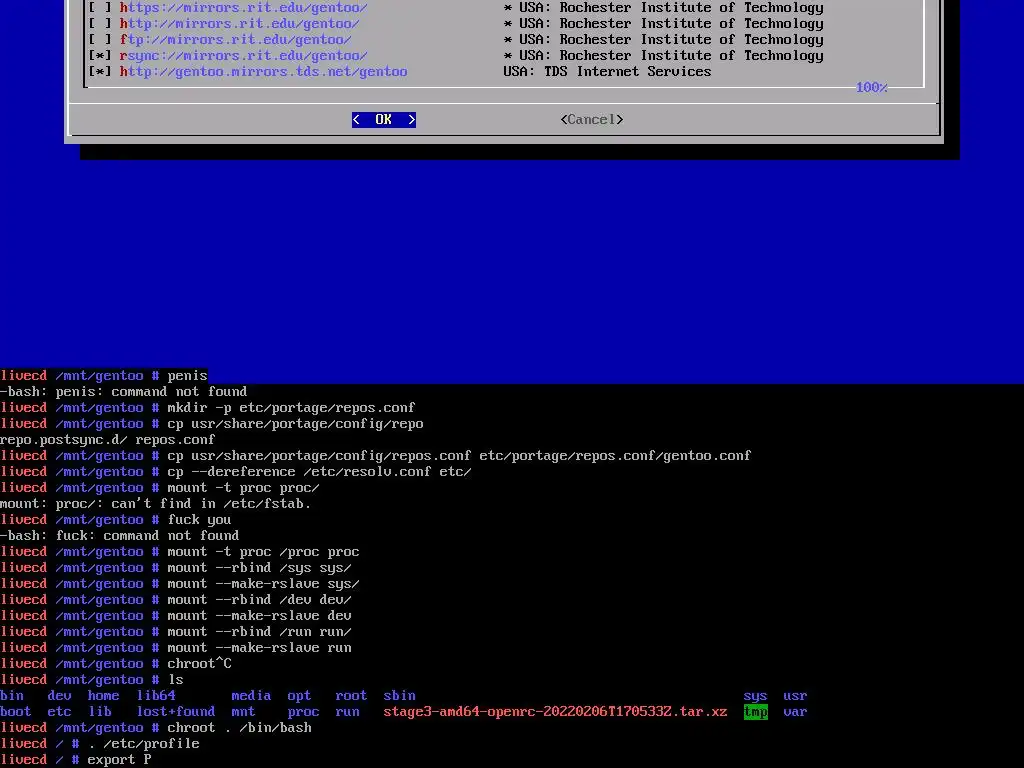Click 'media' directory in ls listing
The width and height of the screenshot is (1024, 768).
coord(251,696)
